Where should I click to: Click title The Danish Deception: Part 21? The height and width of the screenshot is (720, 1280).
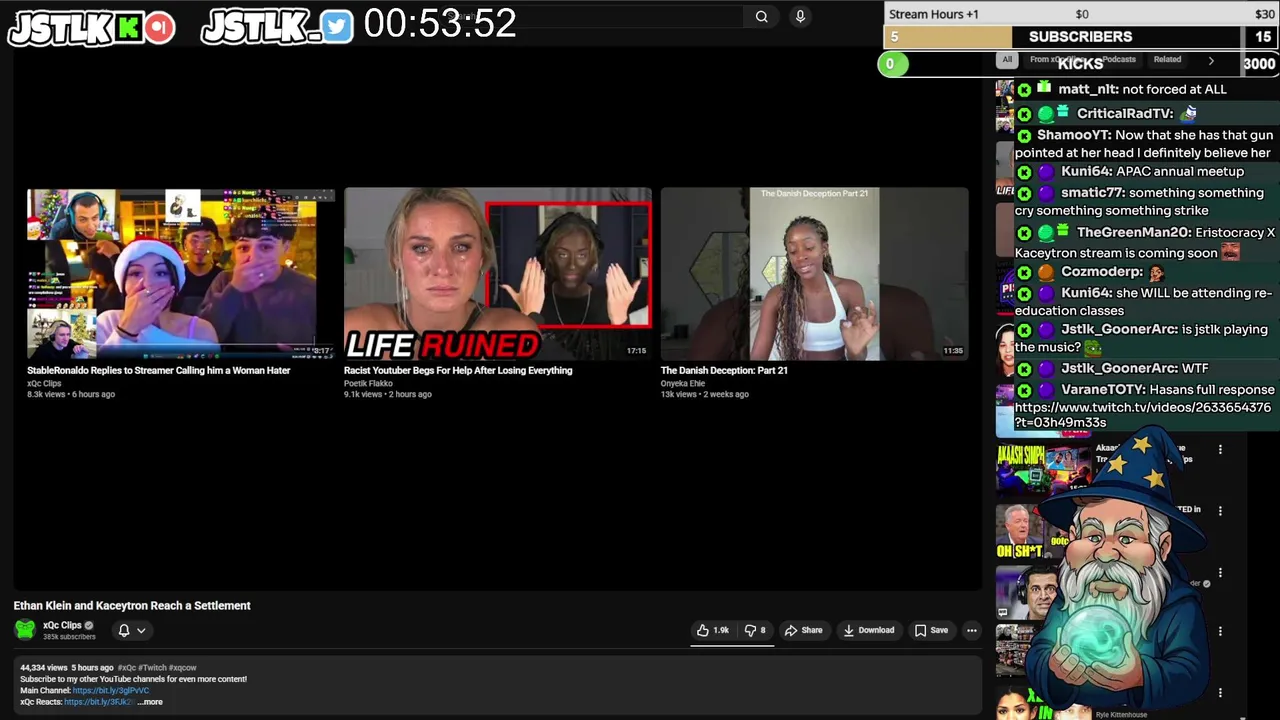[x=724, y=370]
